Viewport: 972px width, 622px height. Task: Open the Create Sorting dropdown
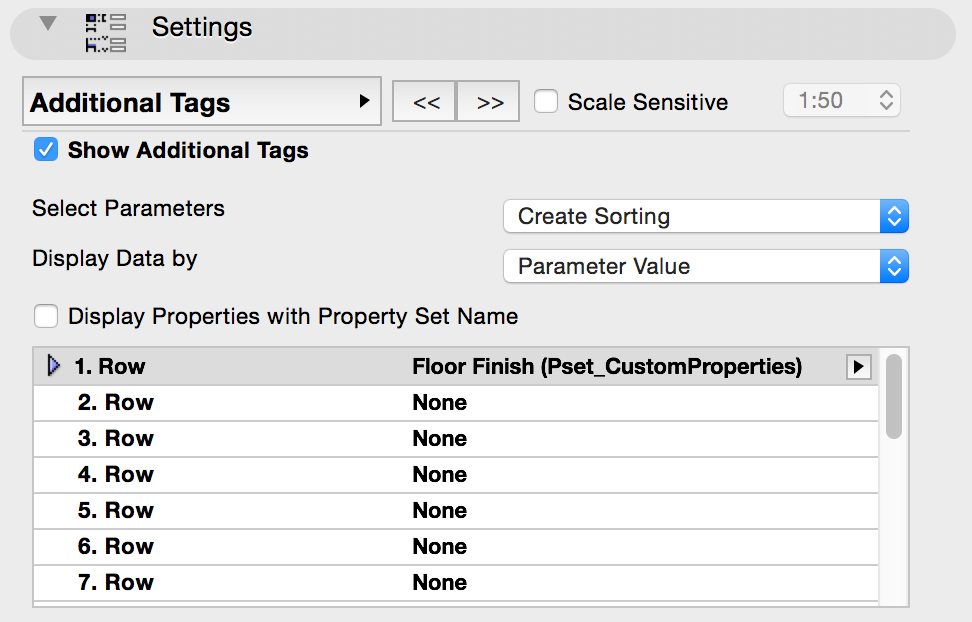[x=705, y=216]
